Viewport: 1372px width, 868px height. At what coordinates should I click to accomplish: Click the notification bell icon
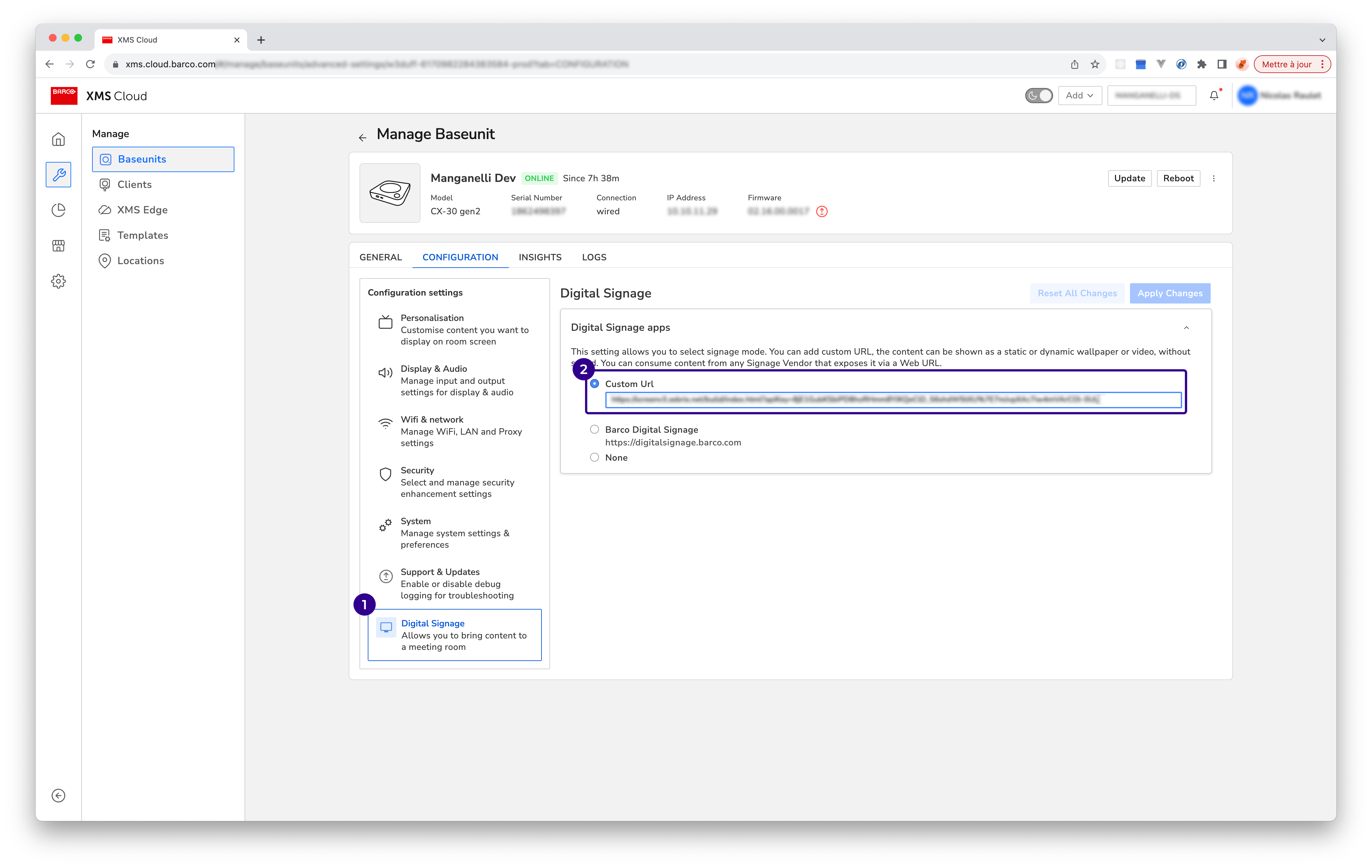[1214, 96]
